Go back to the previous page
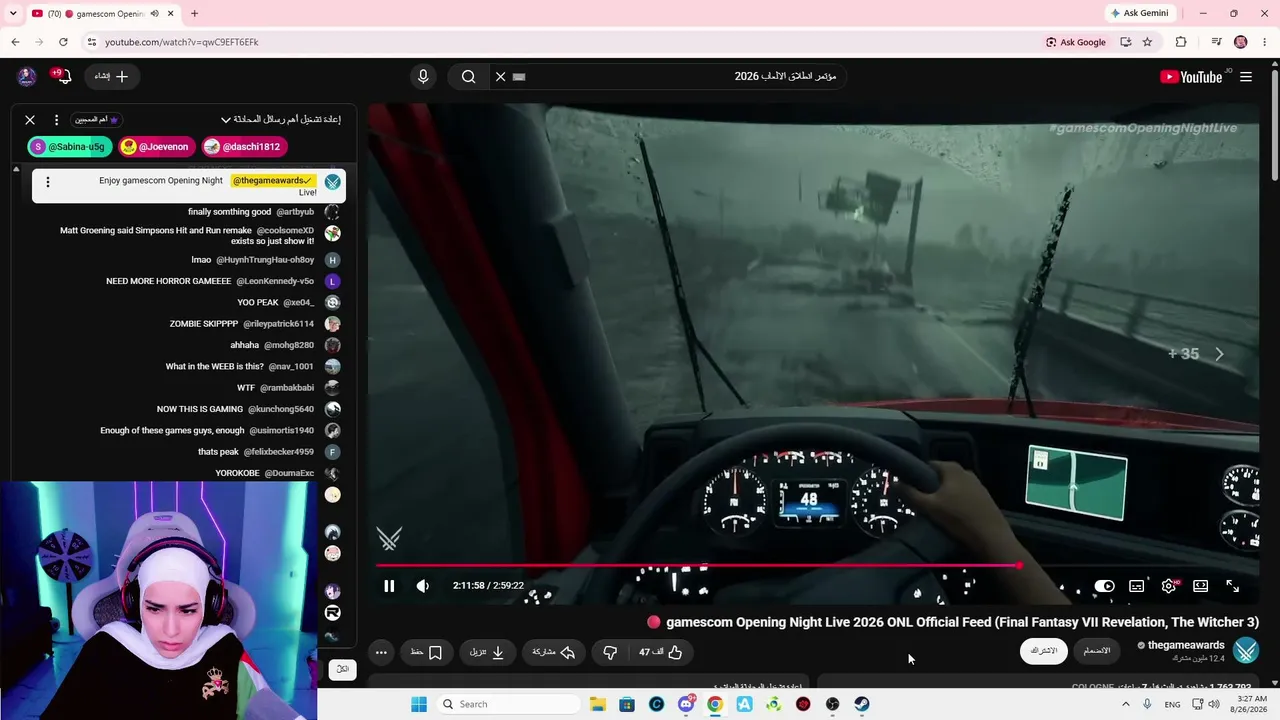Screen dimensions: 1280x720 pyautogui.click(x=15, y=42)
